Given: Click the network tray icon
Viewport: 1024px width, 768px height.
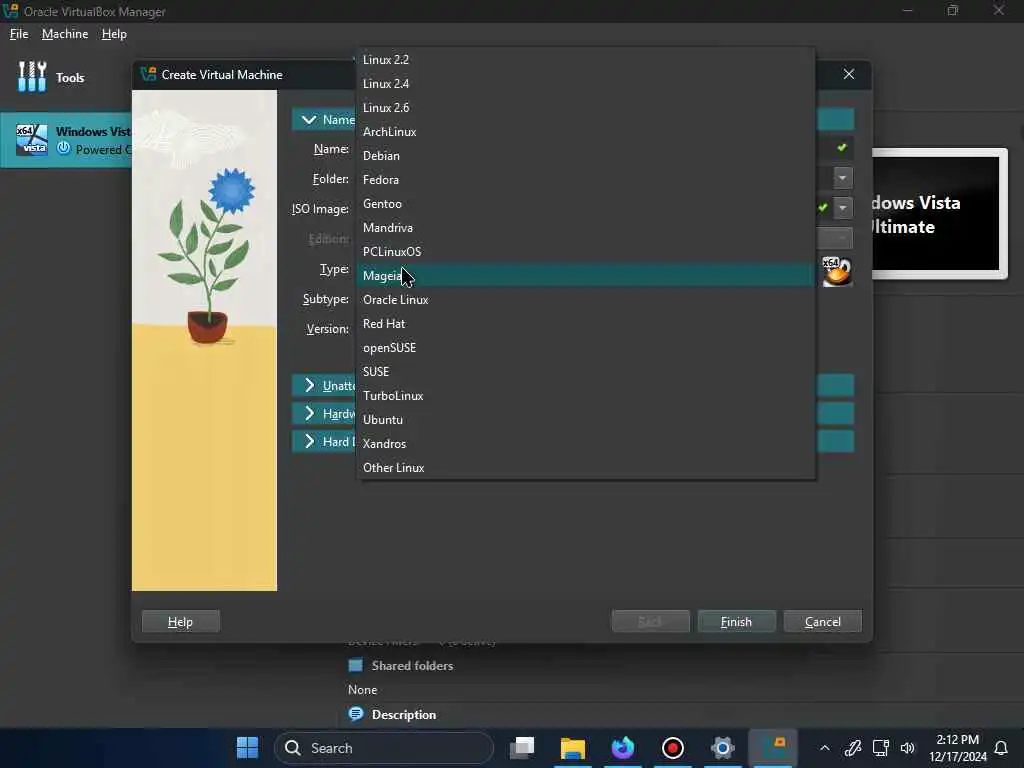Looking at the screenshot, I should click(x=880, y=748).
